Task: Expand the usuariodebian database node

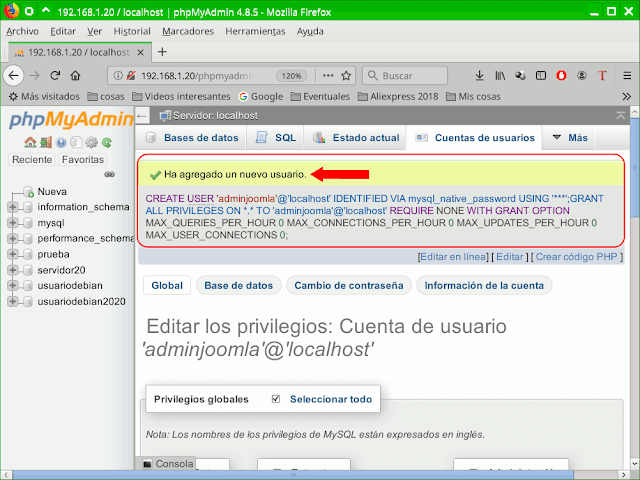Action: [13, 285]
